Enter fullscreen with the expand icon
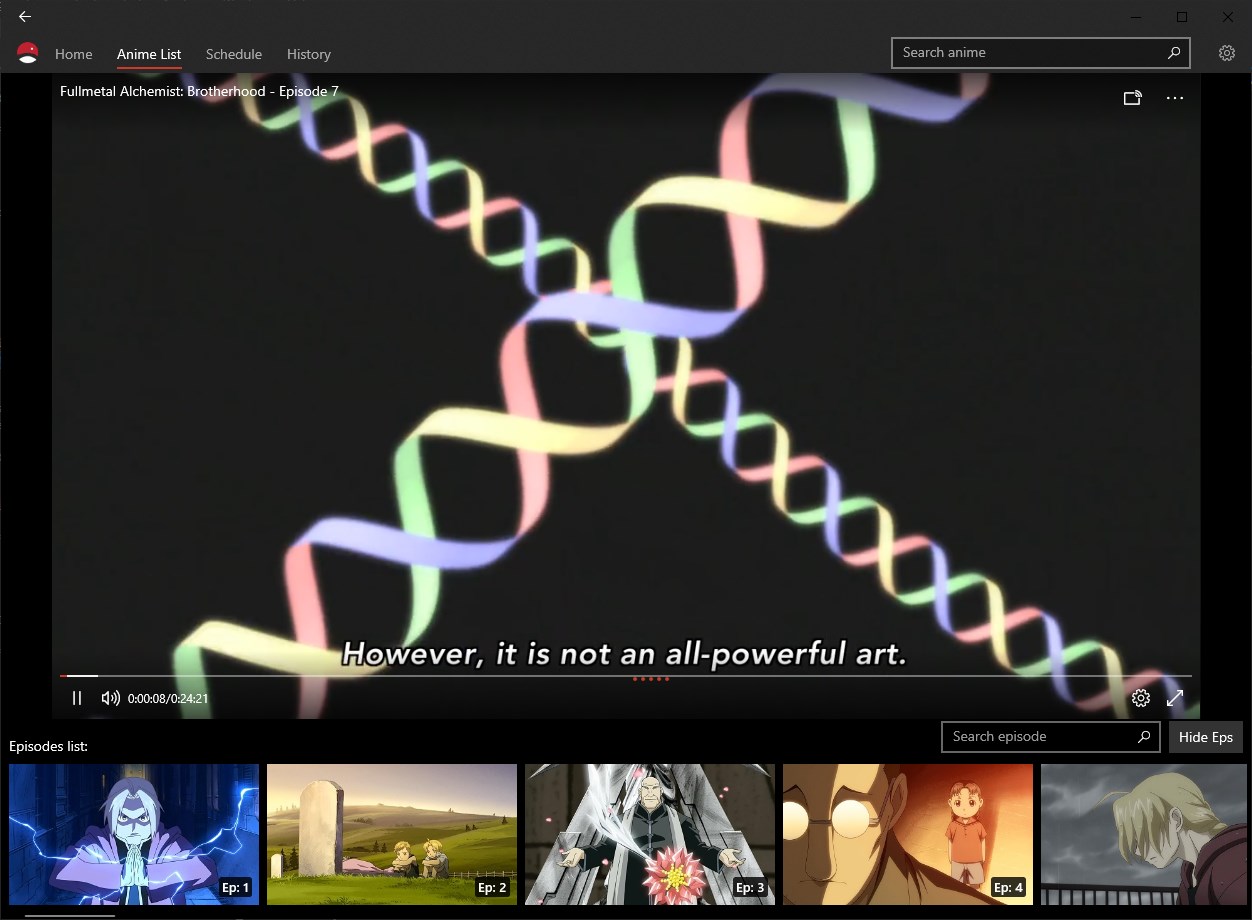 (1176, 698)
